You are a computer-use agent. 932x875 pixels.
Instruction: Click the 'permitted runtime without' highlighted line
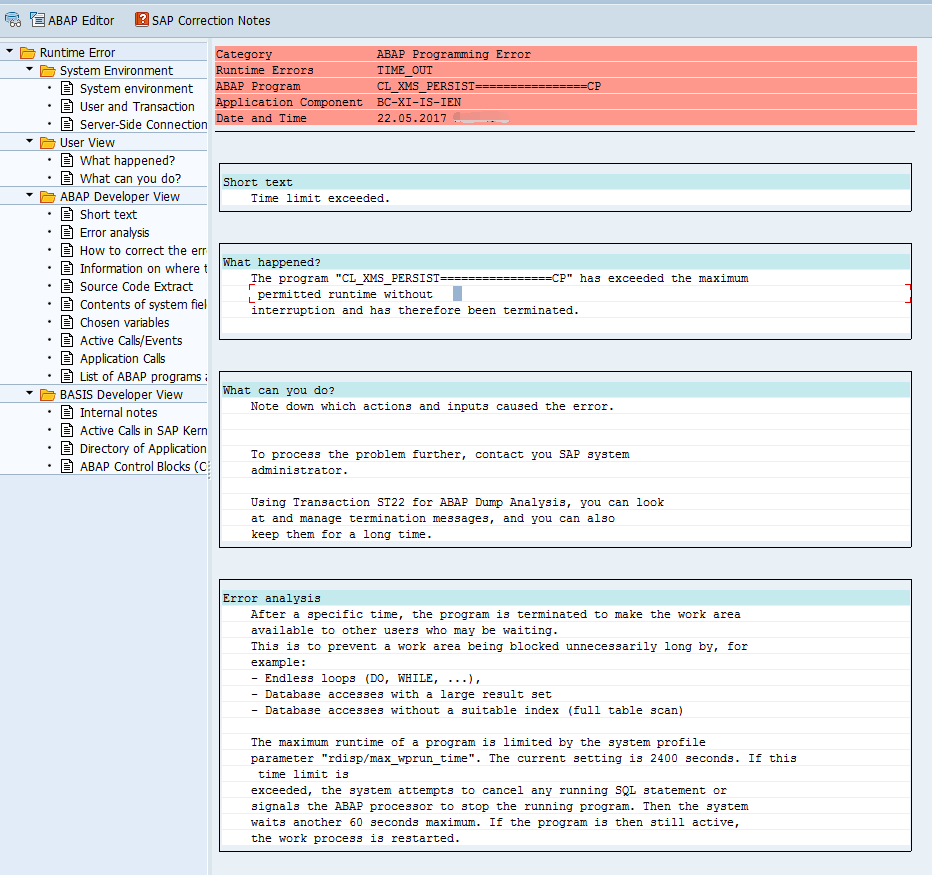click(345, 294)
